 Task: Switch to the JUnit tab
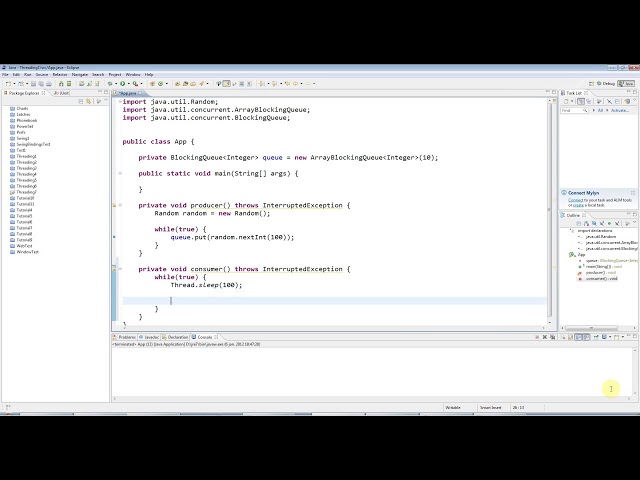point(62,93)
